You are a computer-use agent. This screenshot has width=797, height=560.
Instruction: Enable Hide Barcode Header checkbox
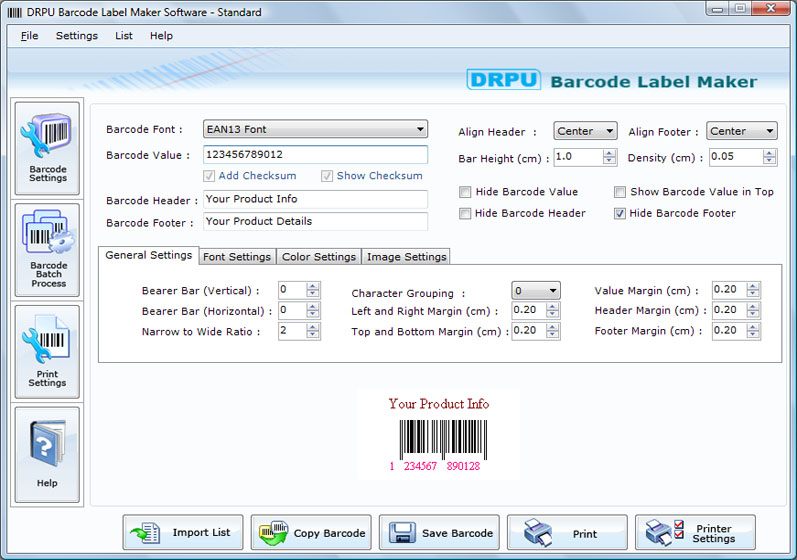tap(465, 213)
